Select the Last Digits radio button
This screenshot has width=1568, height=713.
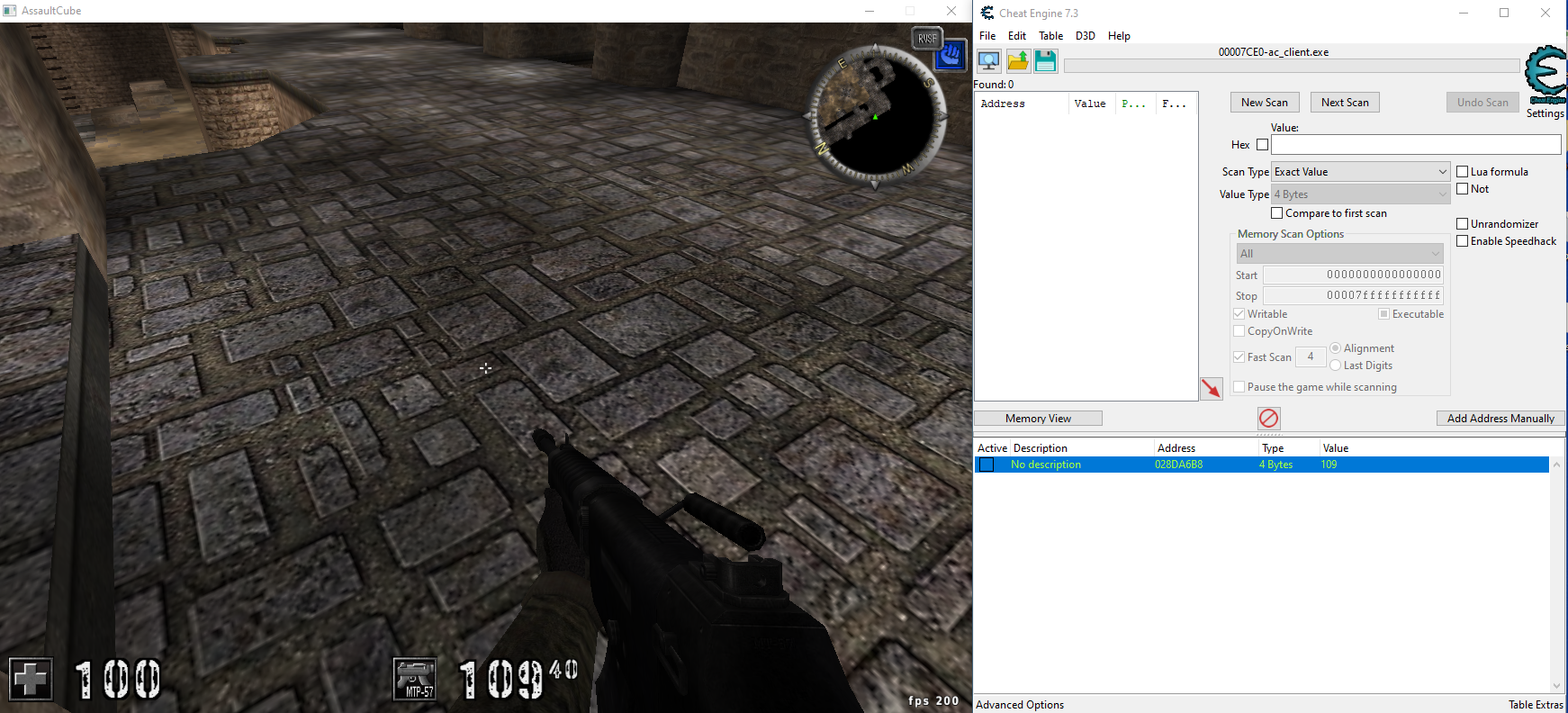[x=1336, y=366]
